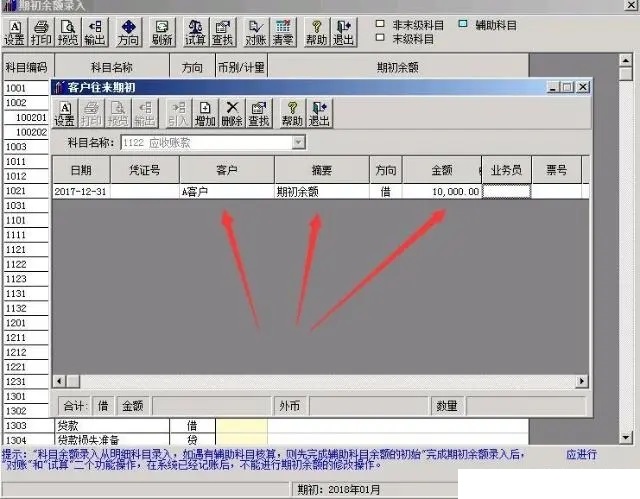Click 退出 exit in the main toolbar
This screenshot has width=640, height=499.
pos(343,32)
